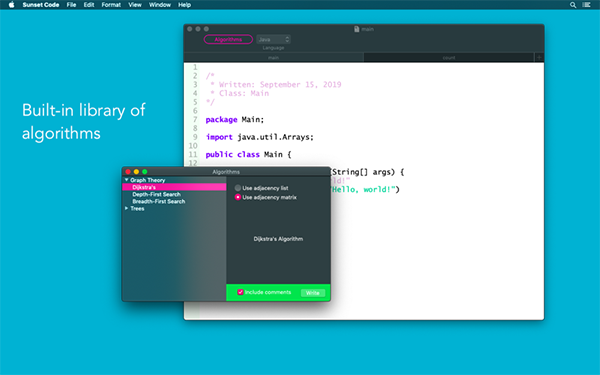This screenshot has width=600, height=375.
Task: Switch to the main editor tab
Action: [x=273, y=57]
